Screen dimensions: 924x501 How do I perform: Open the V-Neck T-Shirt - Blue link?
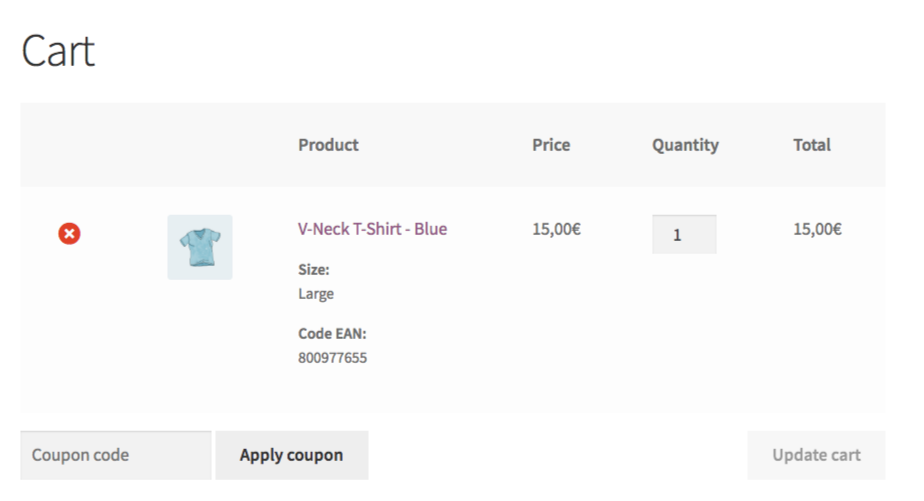point(372,229)
